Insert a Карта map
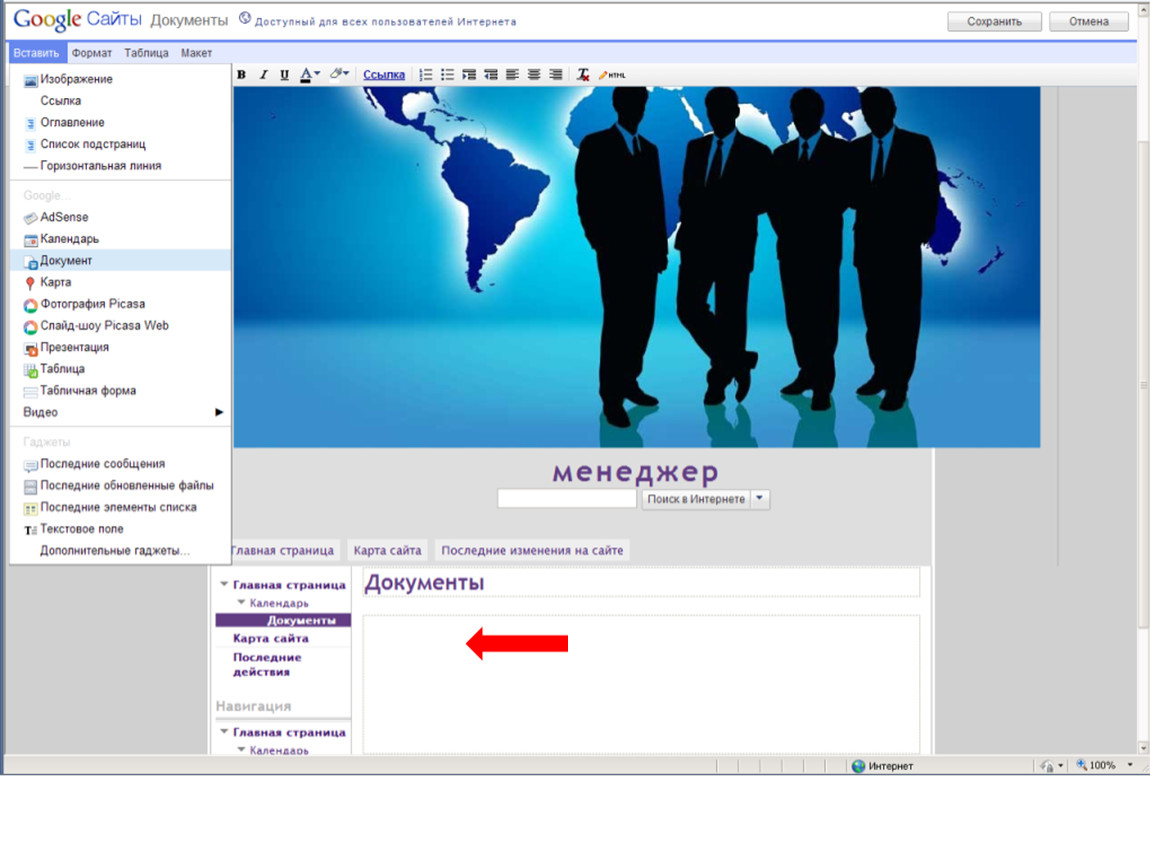Viewport: 1150px width, 864px height. coord(120,282)
